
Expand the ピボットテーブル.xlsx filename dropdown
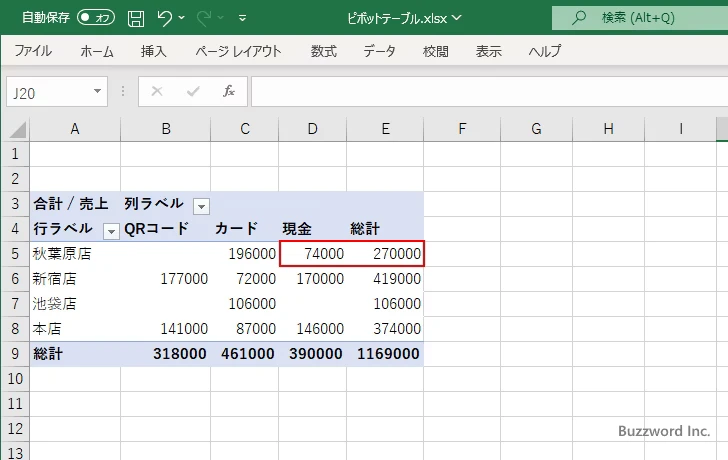(x=456, y=18)
